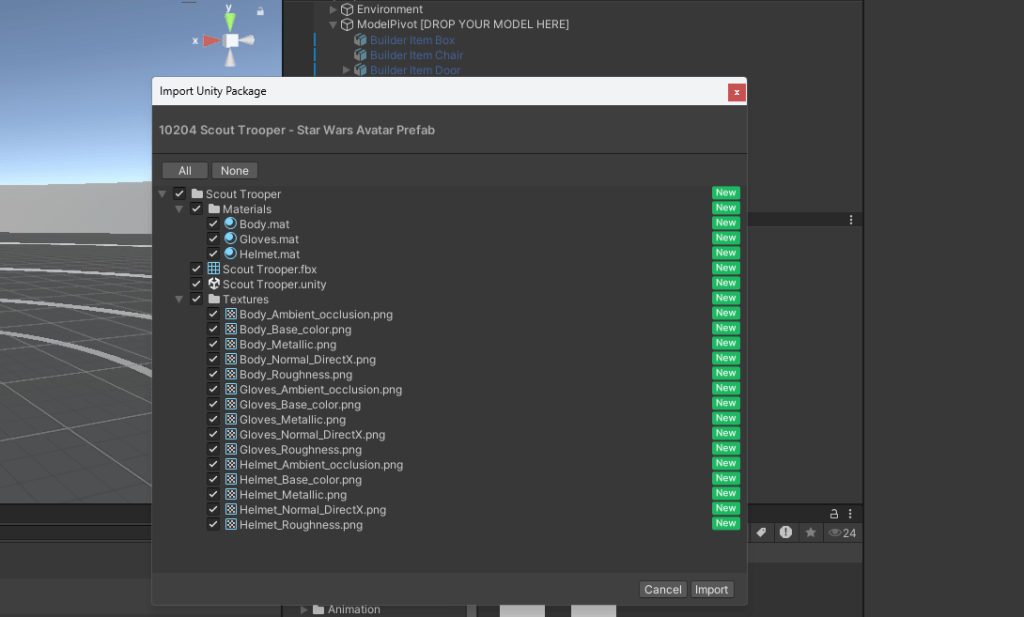Uncheck the Body_Normal_DirectX.png checkbox
1024x617 pixels.
tap(213, 359)
